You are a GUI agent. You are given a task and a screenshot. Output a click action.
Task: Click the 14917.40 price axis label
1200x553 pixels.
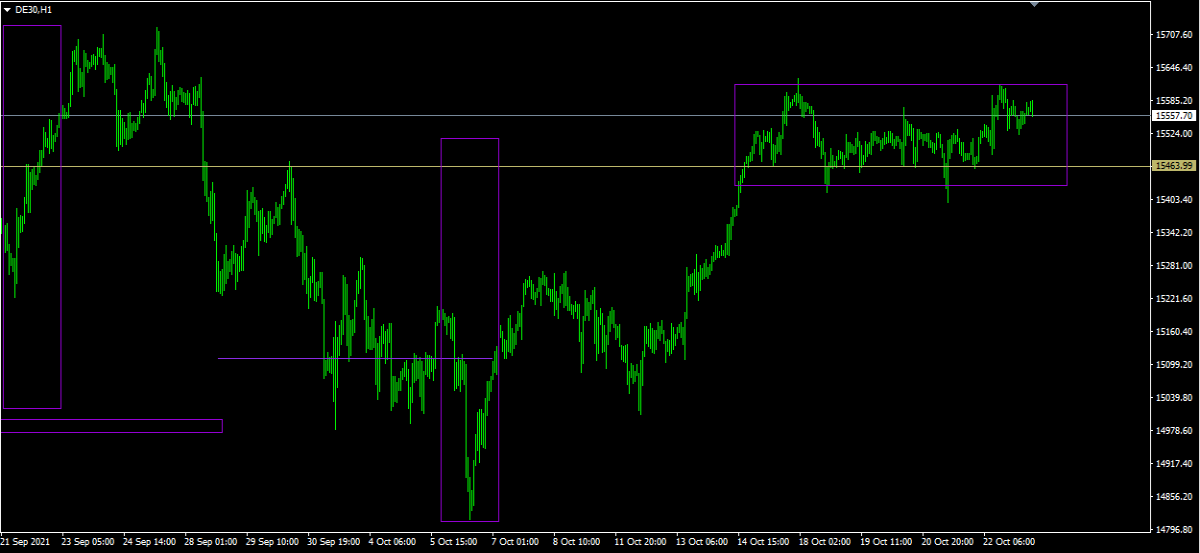(1174, 464)
